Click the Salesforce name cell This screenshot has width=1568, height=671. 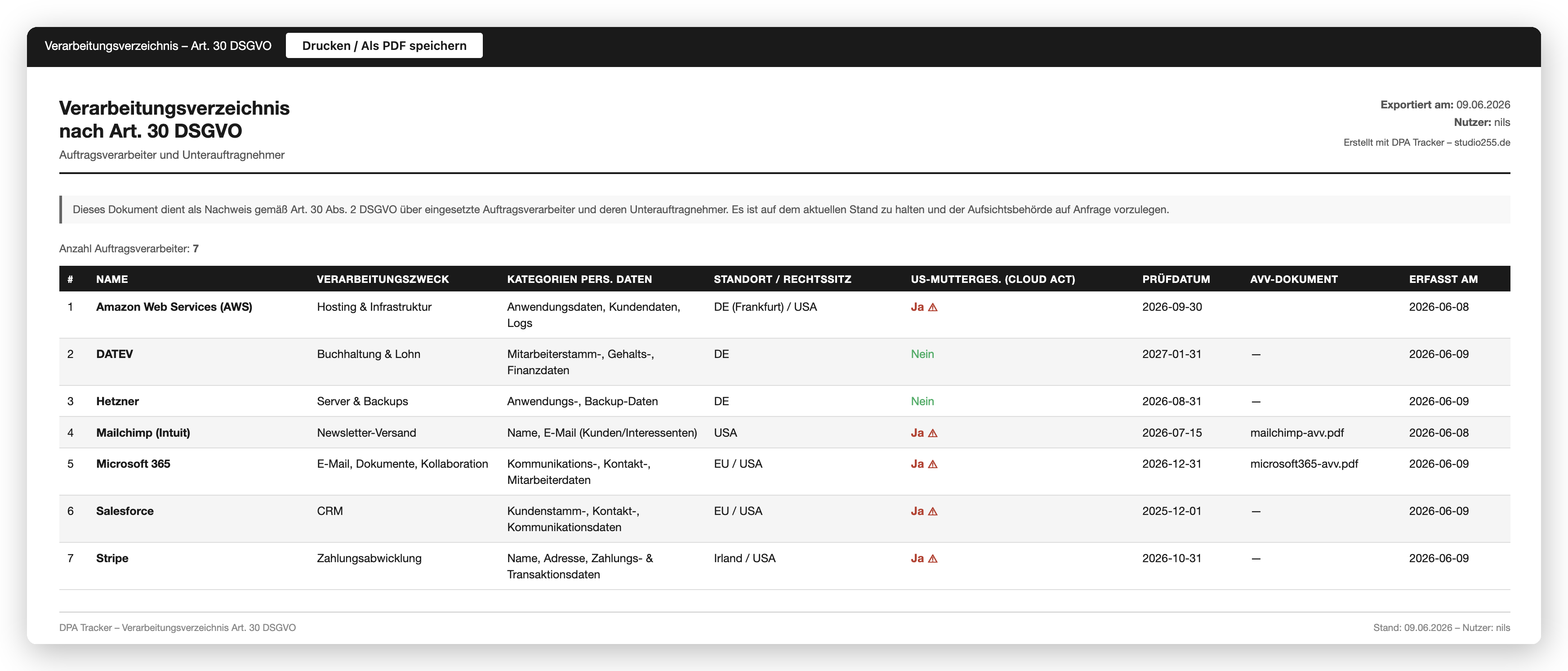[x=125, y=511]
